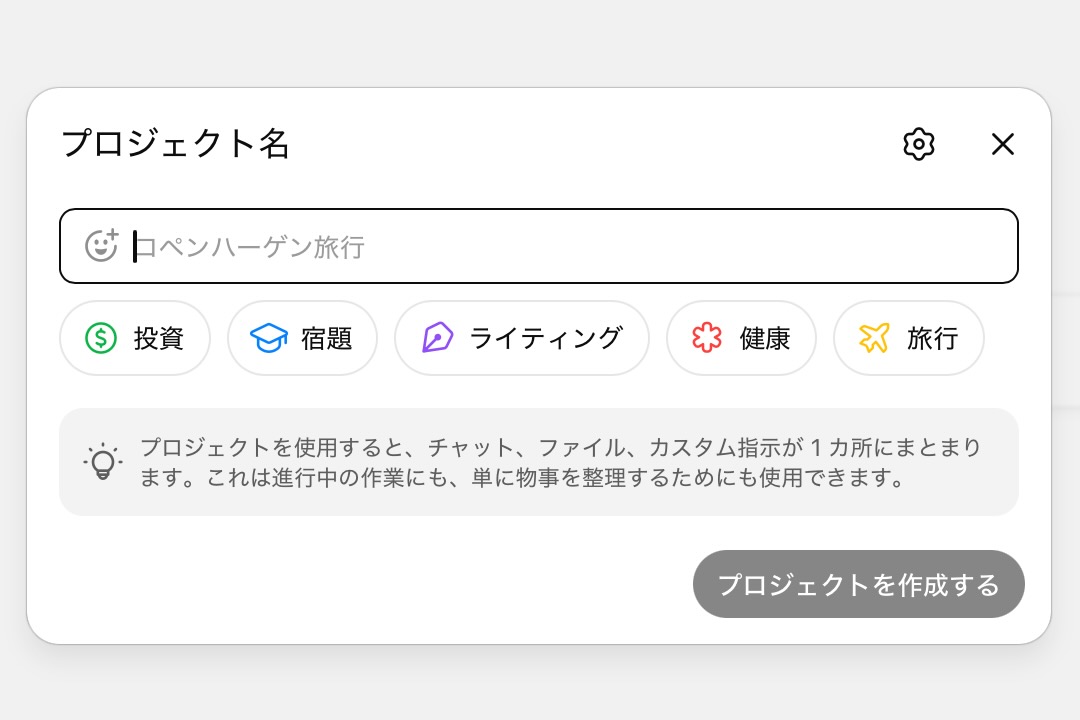Click the project tip description text
This screenshot has width=1080, height=720.
[x=560, y=462]
